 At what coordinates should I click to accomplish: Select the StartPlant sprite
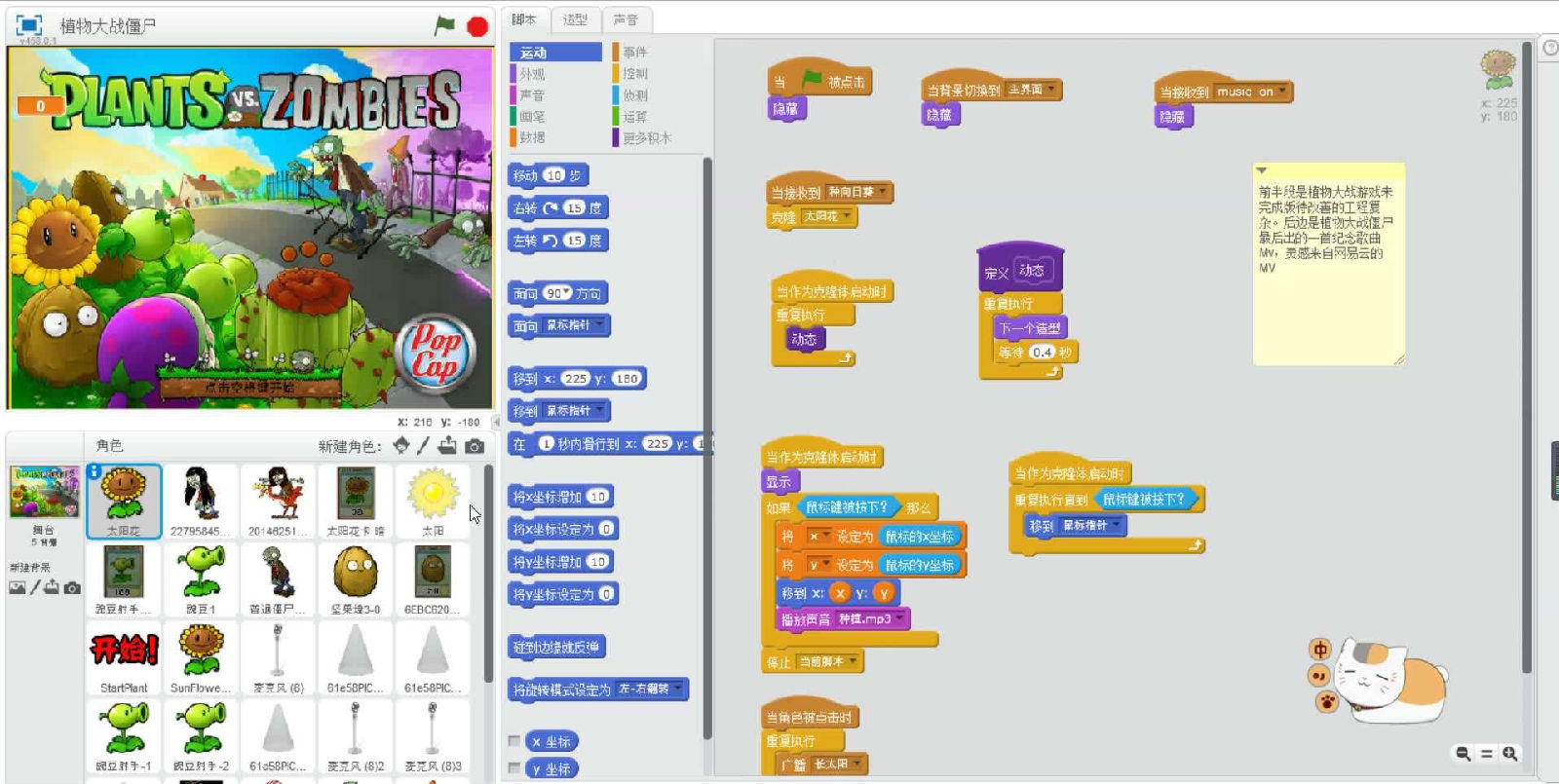pyautogui.click(x=124, y=657)
